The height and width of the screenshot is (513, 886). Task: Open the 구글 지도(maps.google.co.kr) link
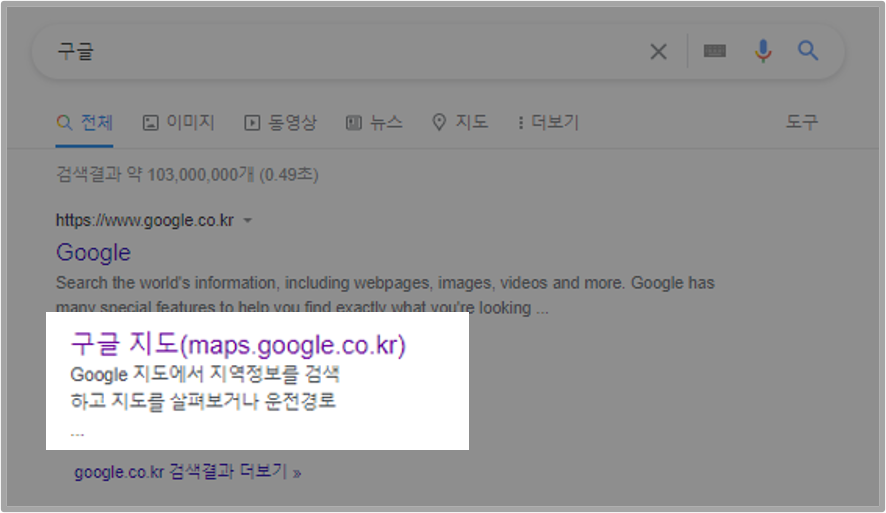pos(238,344)
